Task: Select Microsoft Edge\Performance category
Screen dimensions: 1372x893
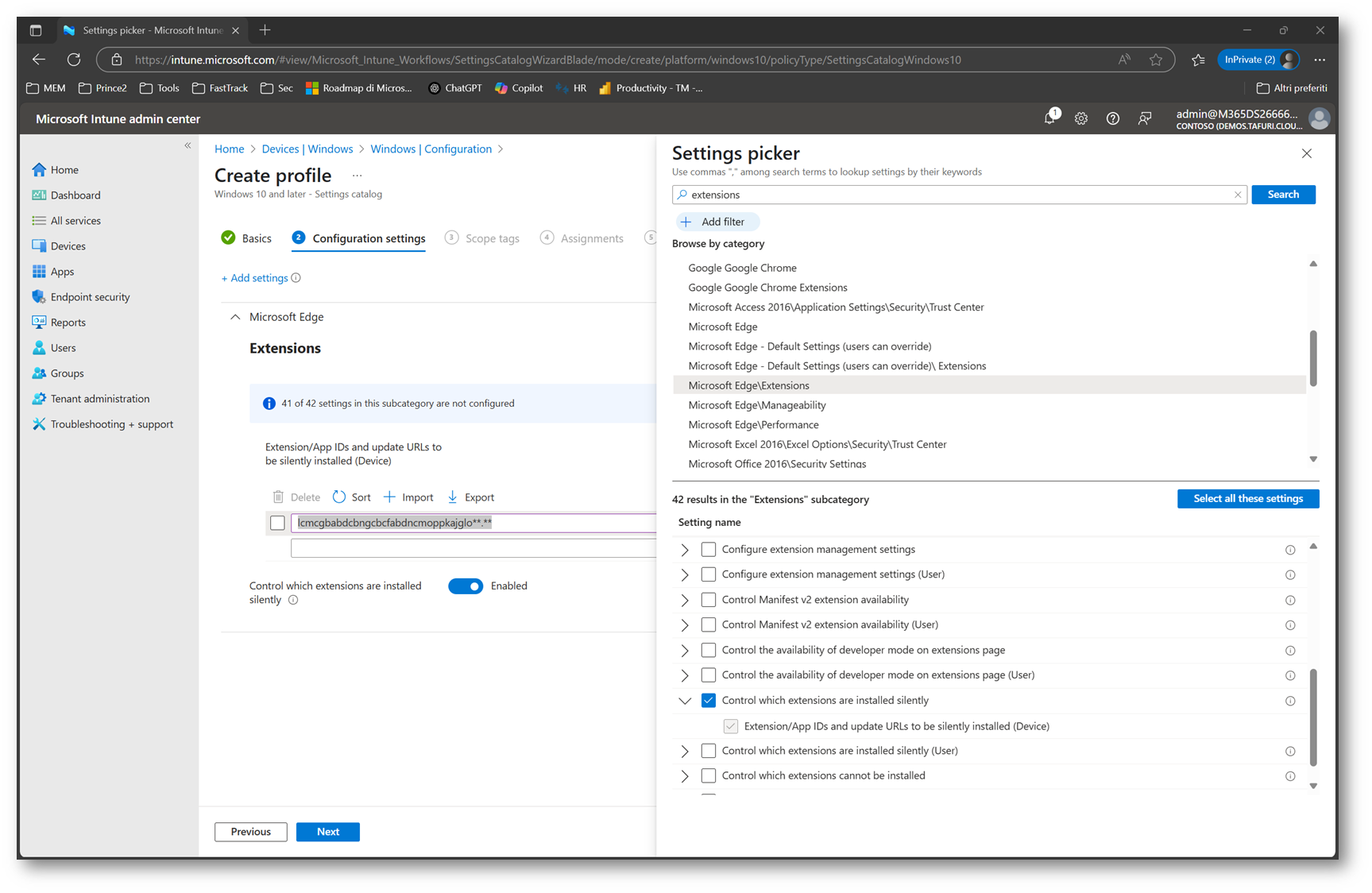Action: pyautogui.click(x=753, y=425)
